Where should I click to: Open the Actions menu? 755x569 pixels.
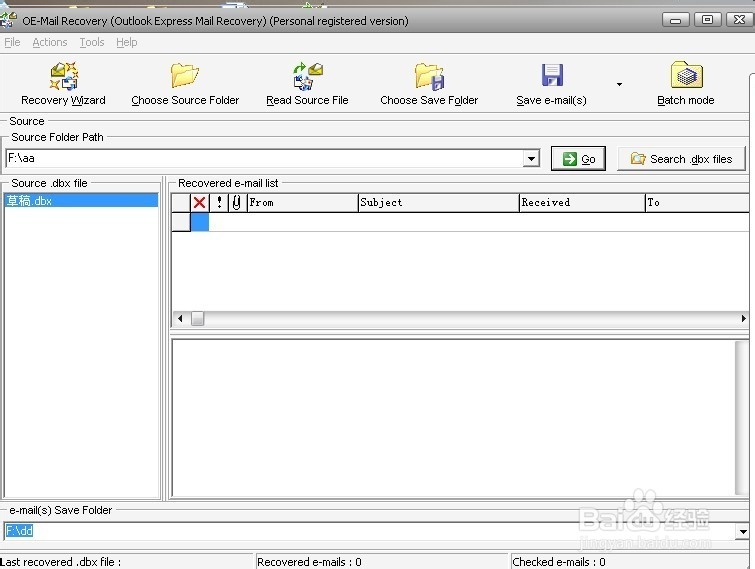click(50, 42)
